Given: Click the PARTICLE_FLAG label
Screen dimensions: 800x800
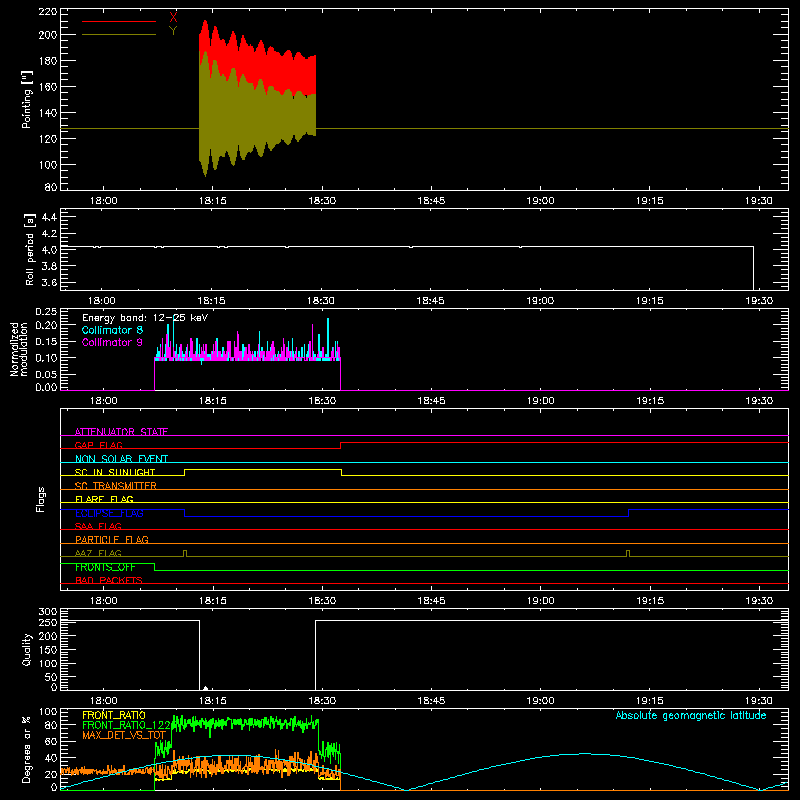Looking at the screenshot, I should tap(112, 539).
